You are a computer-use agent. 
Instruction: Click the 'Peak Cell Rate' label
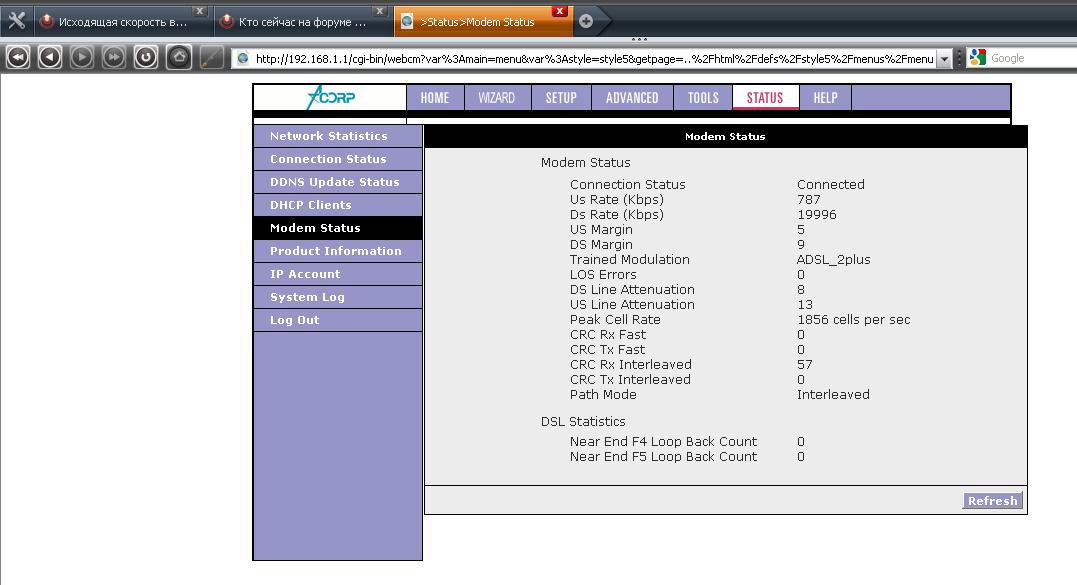pos(615,320)
